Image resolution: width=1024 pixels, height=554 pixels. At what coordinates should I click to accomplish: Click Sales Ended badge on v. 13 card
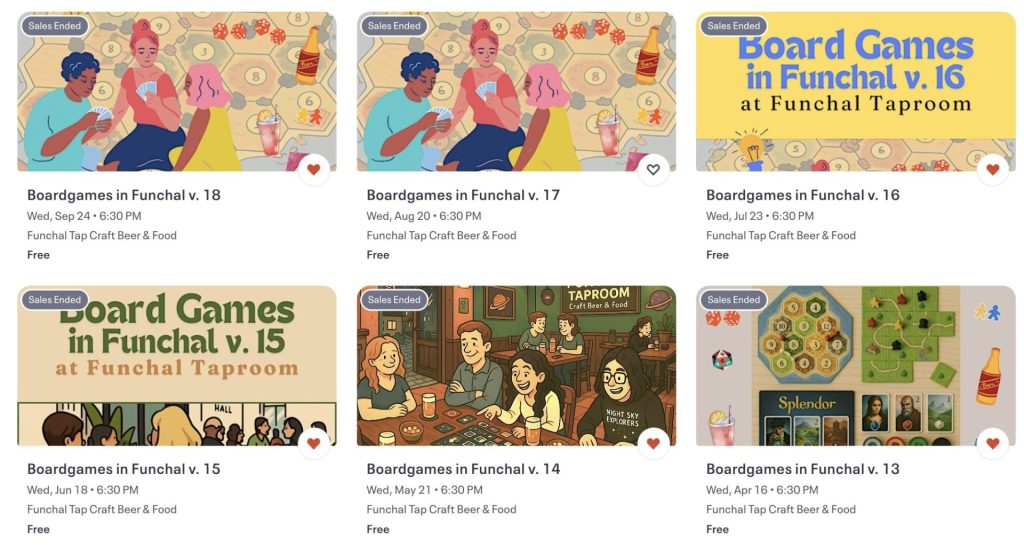(x=733, y=300)
